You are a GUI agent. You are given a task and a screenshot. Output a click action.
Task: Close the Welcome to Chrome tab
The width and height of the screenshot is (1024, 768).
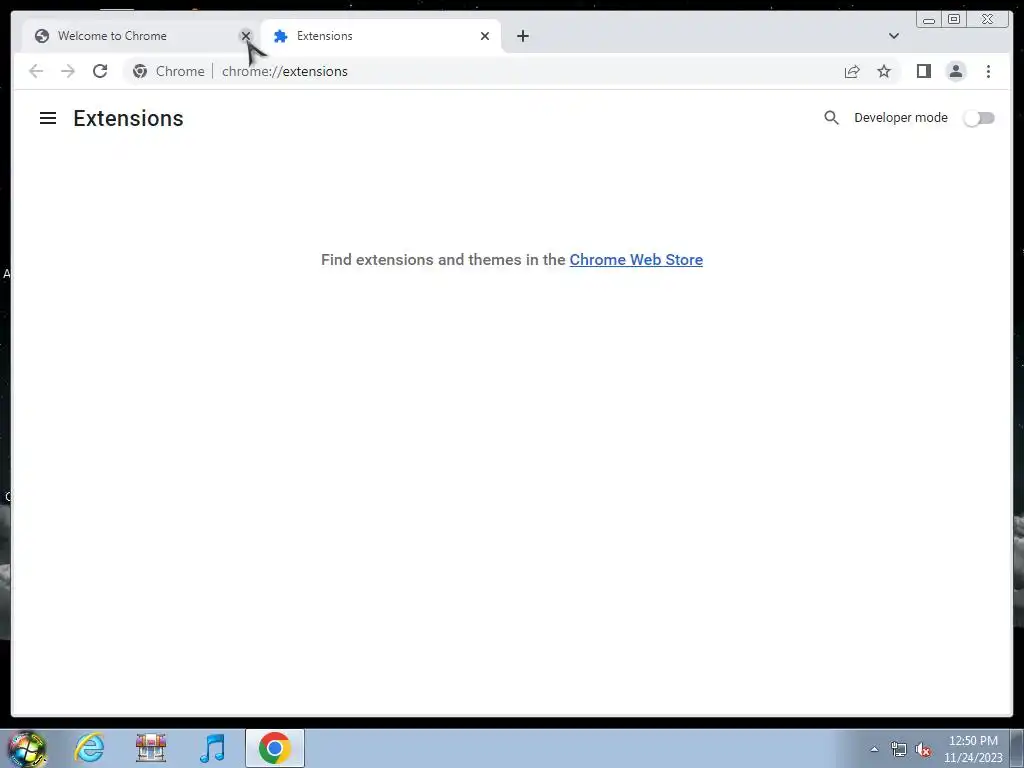(x=246, y=36)
